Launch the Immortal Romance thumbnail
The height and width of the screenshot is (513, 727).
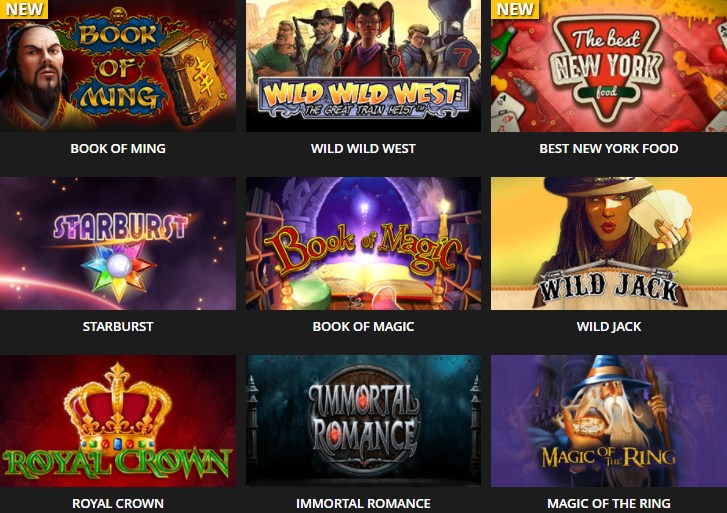(363, 421)
